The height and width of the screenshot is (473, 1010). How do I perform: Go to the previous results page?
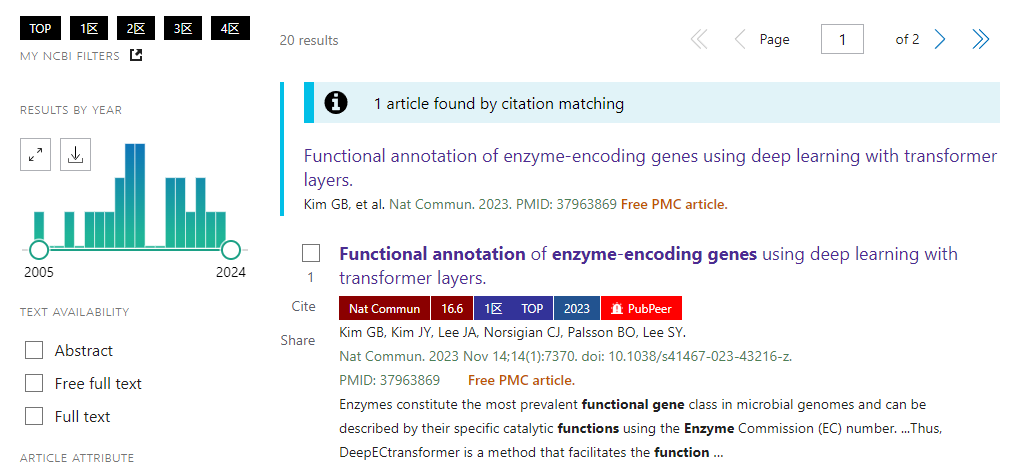pos(740,39)
